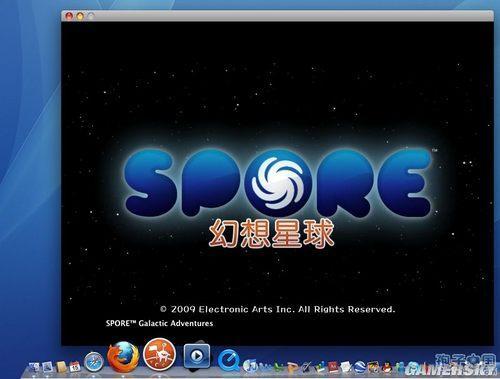Open Google Earth globe icon in dock
The image size is (500, 379).
coord(360,367)
